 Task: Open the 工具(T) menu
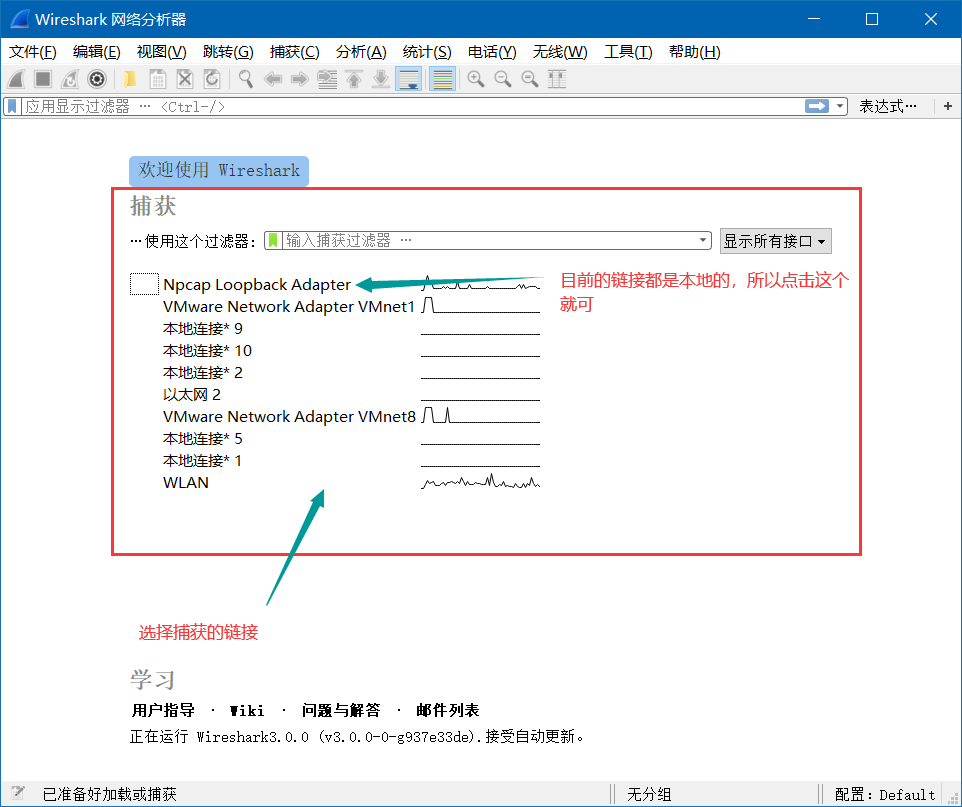(x=628, y=52)
